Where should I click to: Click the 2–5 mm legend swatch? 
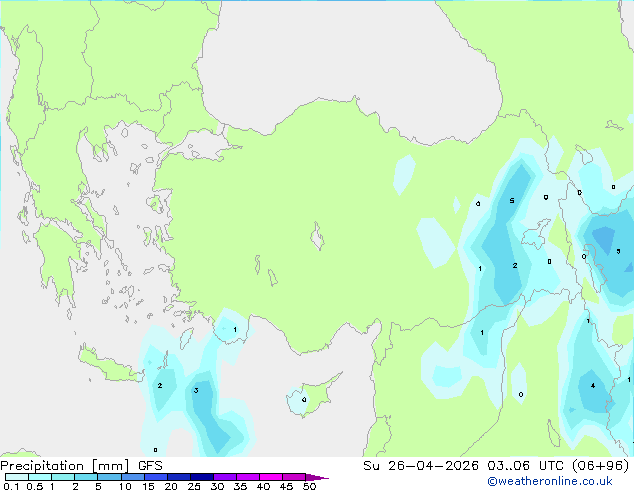click(x=86, y=477)
